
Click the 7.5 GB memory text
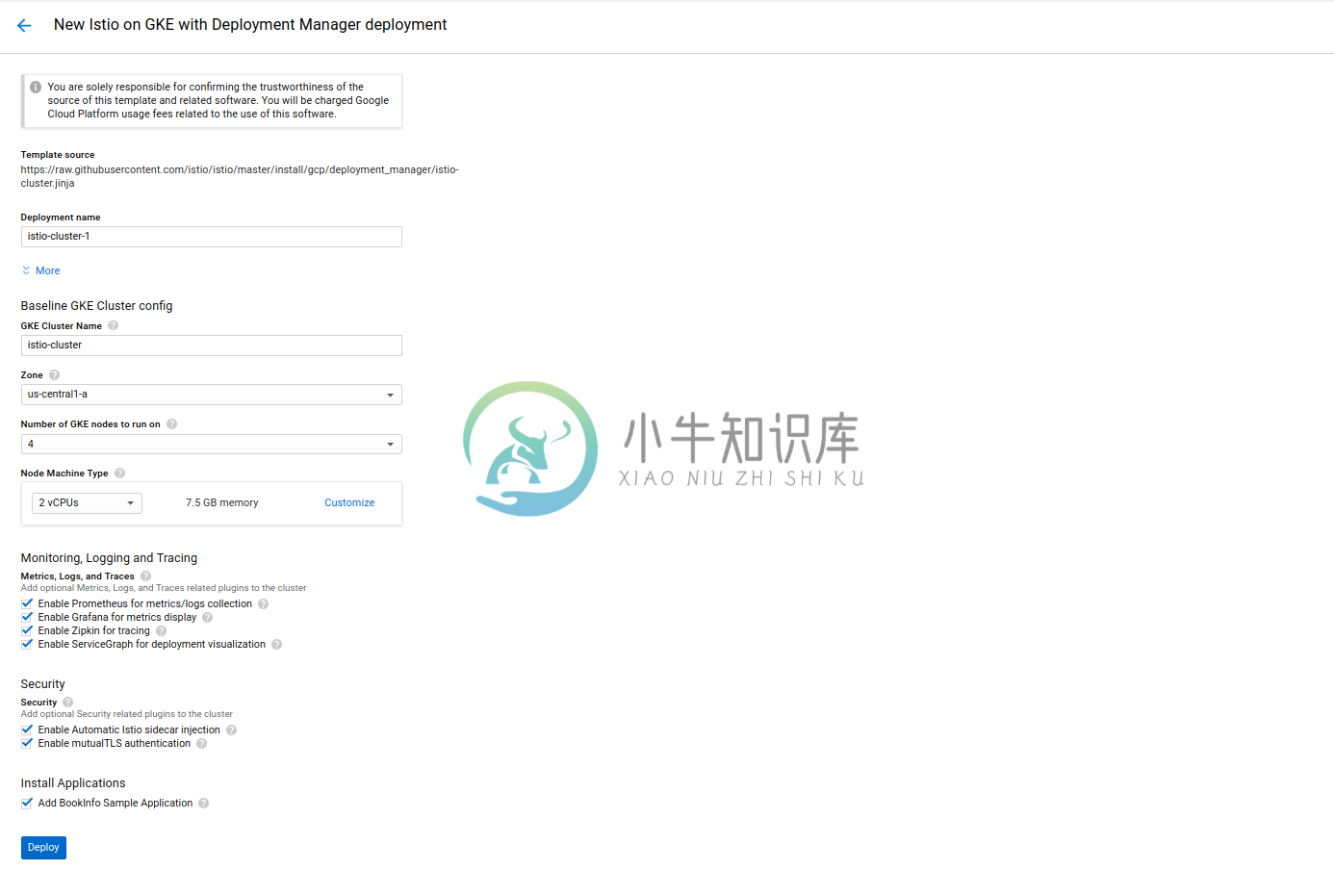222,503
